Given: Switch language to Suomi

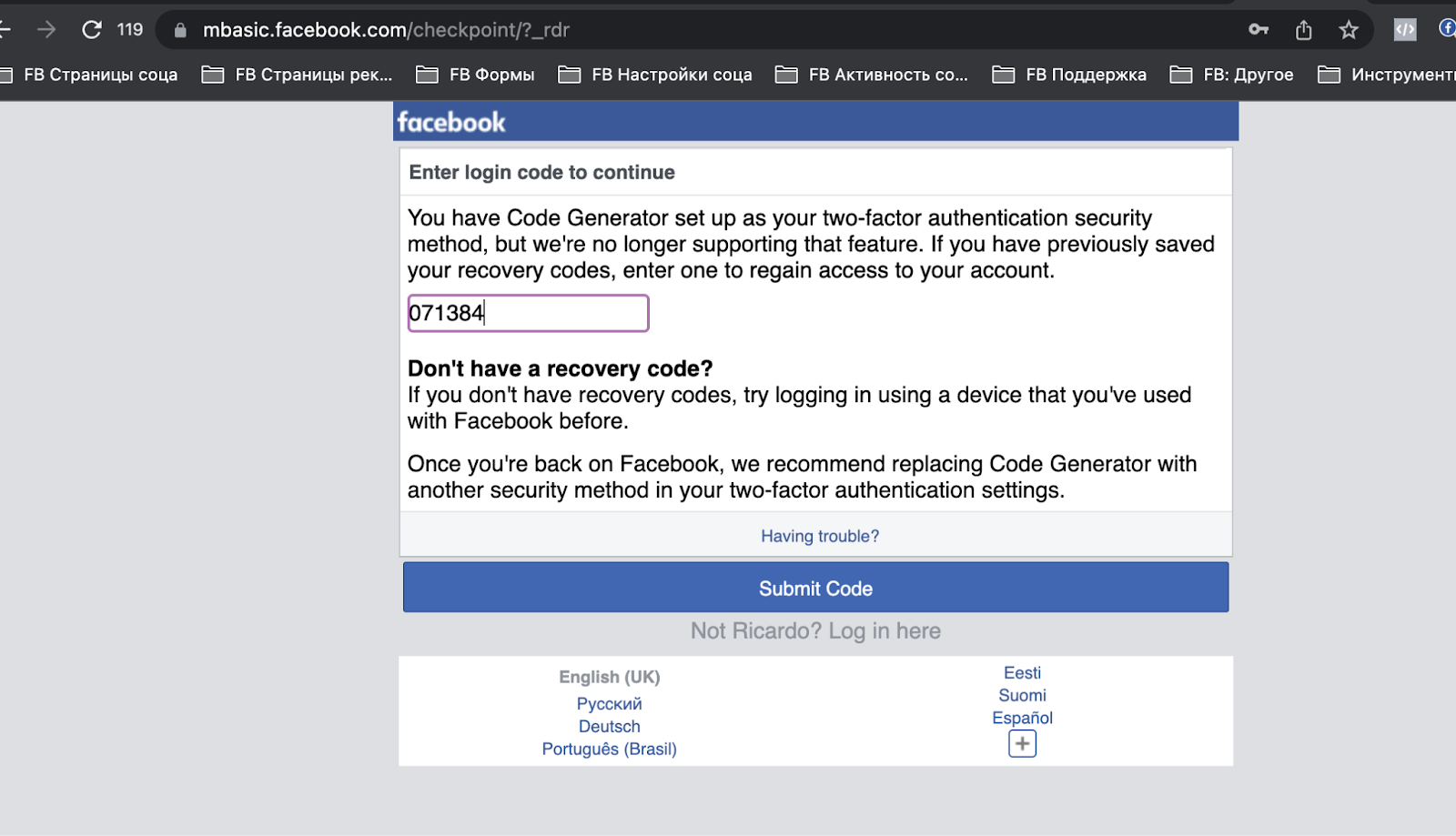Looking at the screenshot, I should pyautogui.click(x=1022, y=696).
